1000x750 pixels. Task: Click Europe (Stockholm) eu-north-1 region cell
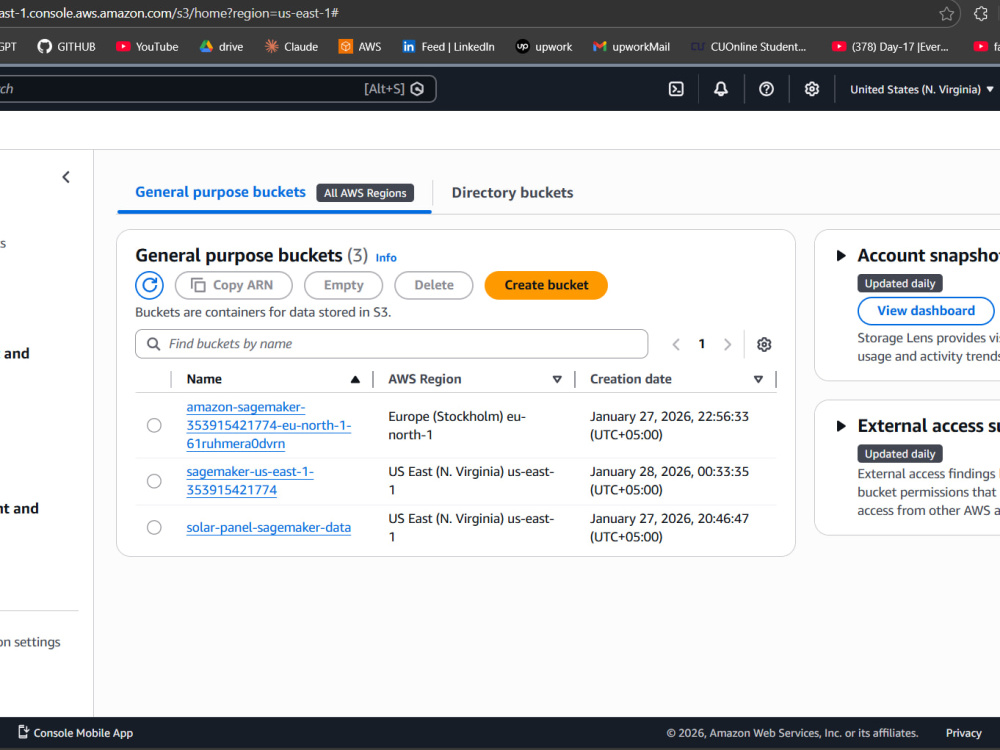(457, 425)
